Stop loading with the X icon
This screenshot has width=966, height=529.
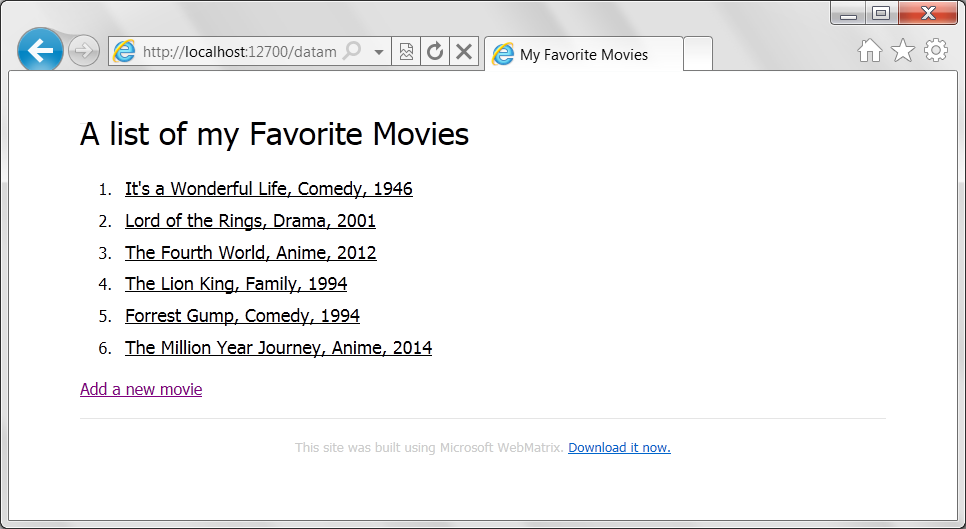(464, 51)
